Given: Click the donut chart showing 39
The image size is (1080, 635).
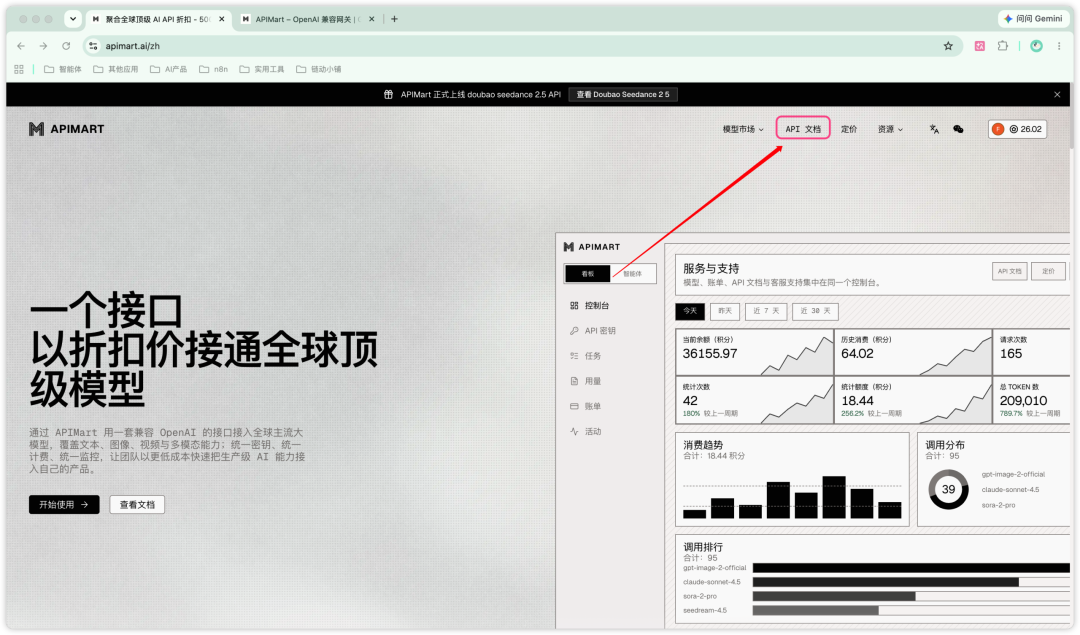Looking at the screenshot, I should pyautogui.click(x=948, y=489).
